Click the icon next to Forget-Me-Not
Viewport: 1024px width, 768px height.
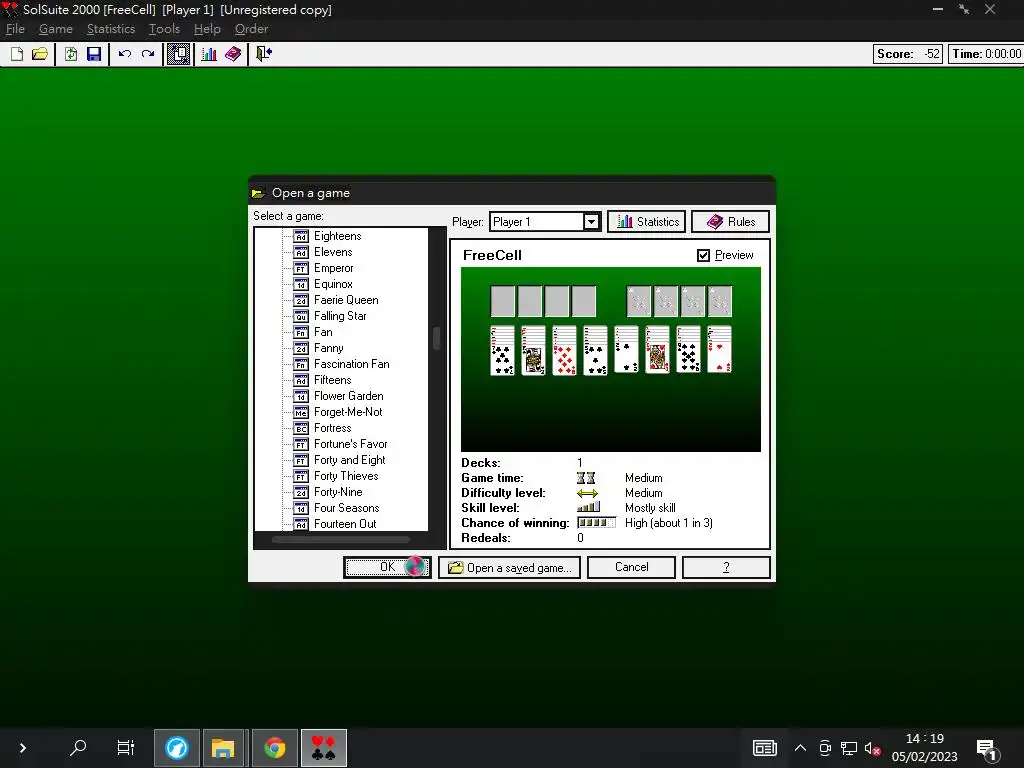[301, 412]
